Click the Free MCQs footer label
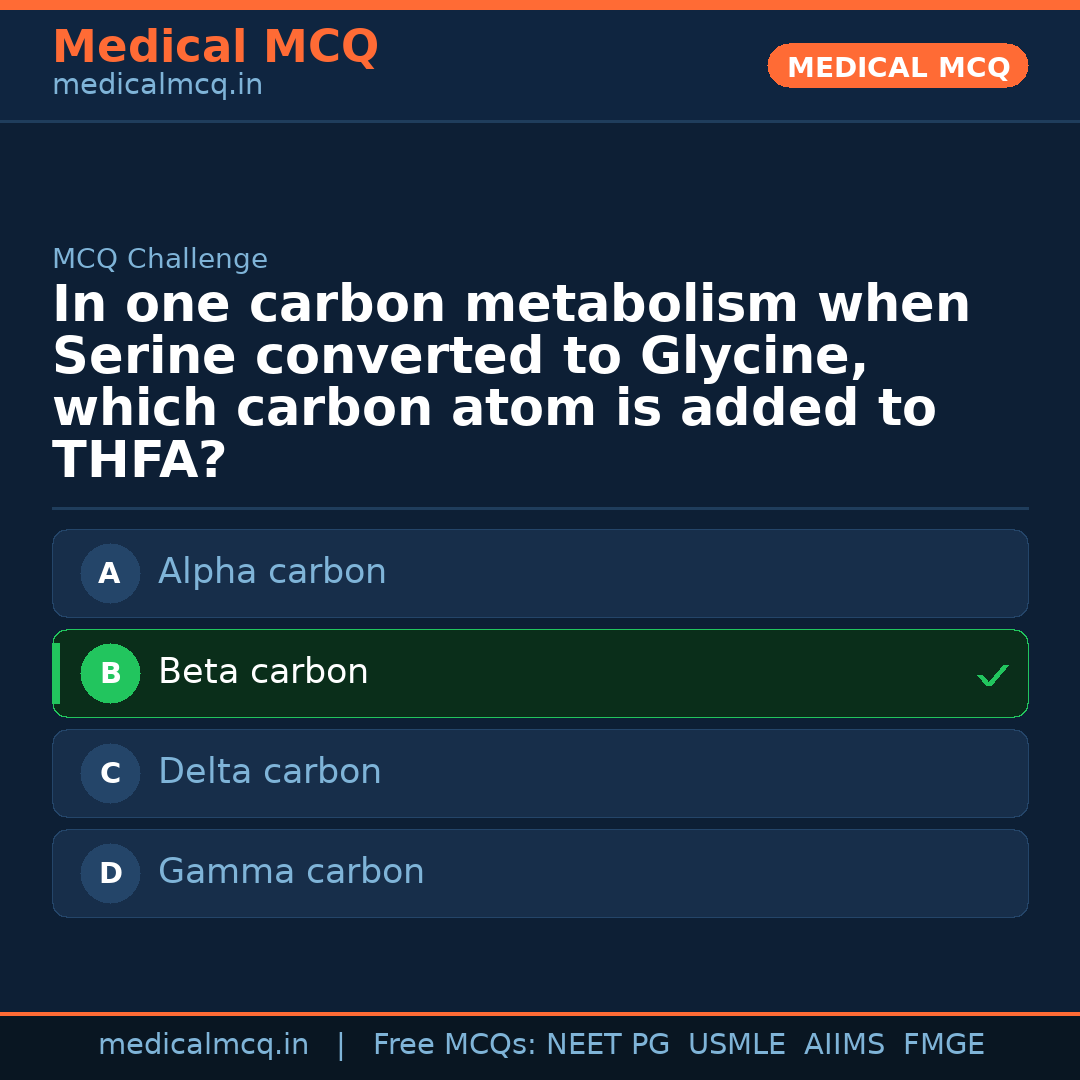This screenshot has width=1080, height=1080. pos(455,1045)
